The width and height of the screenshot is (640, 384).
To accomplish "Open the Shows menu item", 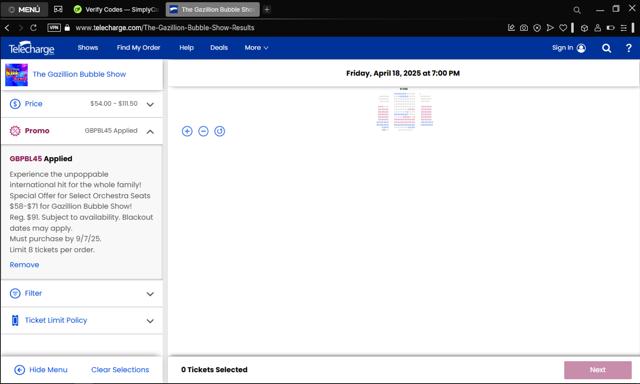I will tap(88, 48).
